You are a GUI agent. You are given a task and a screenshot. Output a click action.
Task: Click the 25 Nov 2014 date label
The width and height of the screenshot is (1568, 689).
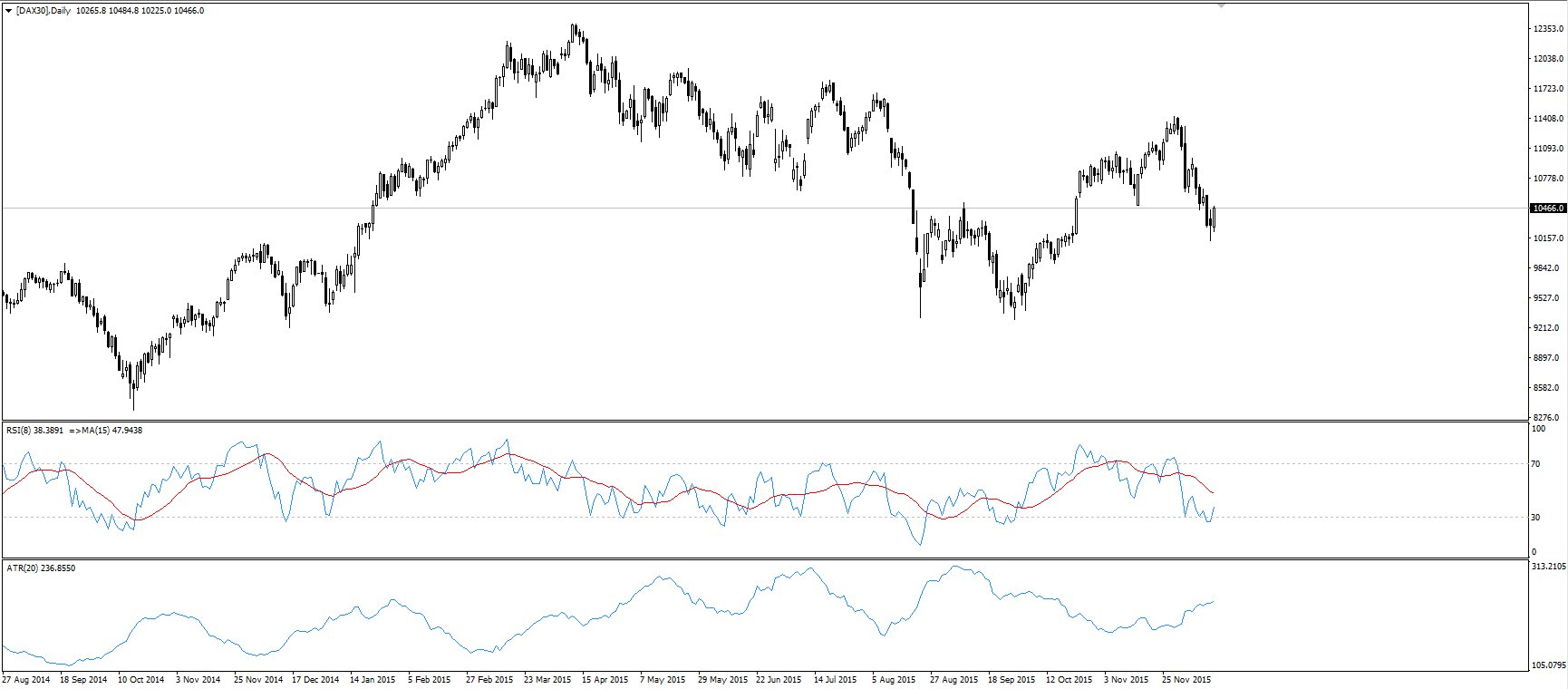(258, 679)
